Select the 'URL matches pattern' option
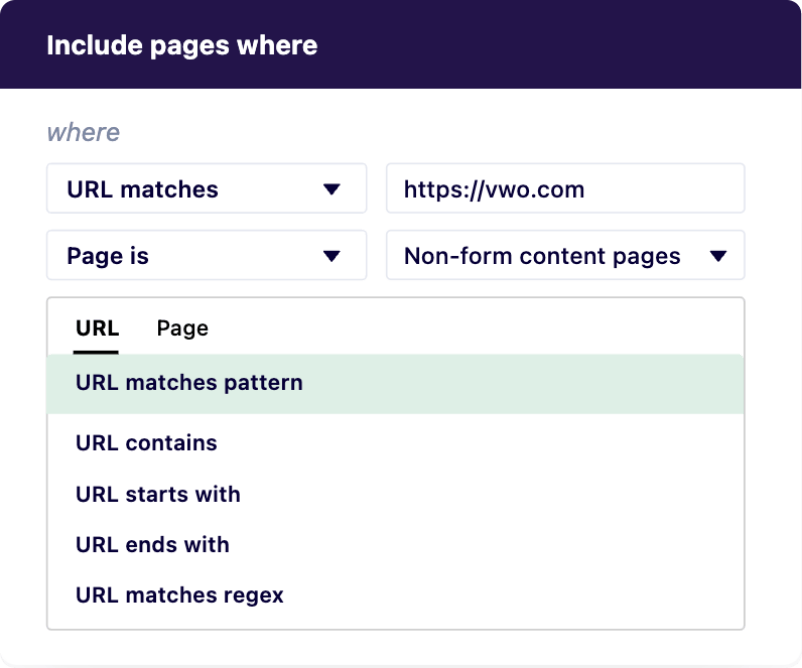 [x=189, y=383]
